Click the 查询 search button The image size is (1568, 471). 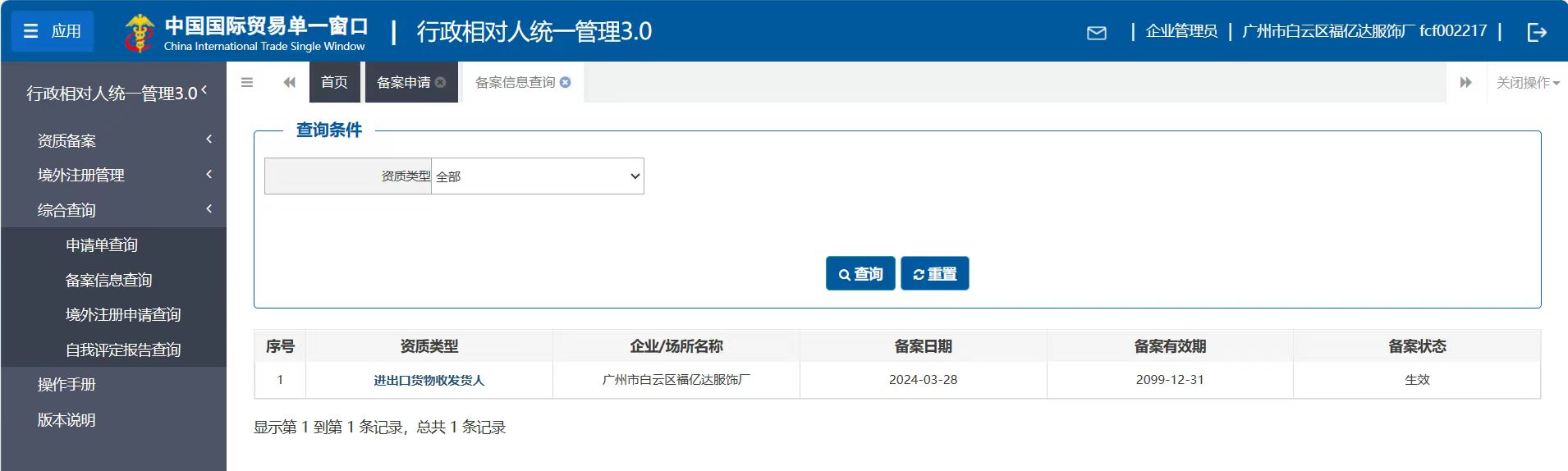[860, 273]
